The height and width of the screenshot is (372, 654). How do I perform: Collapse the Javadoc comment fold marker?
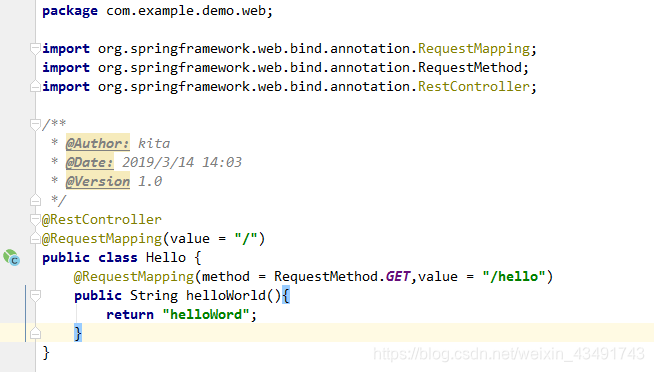pyautogui.click(x=35, y=124)
